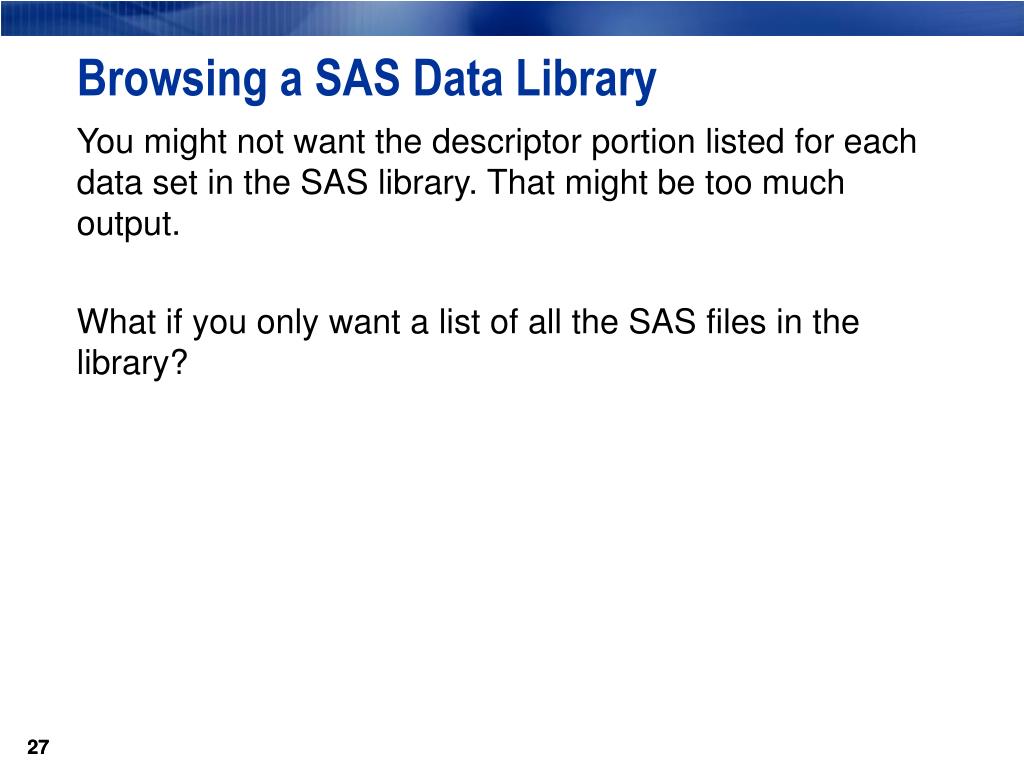The image size is (1024, 768).
Task: Click the slide number 27
Action: (x=39, y=746)
